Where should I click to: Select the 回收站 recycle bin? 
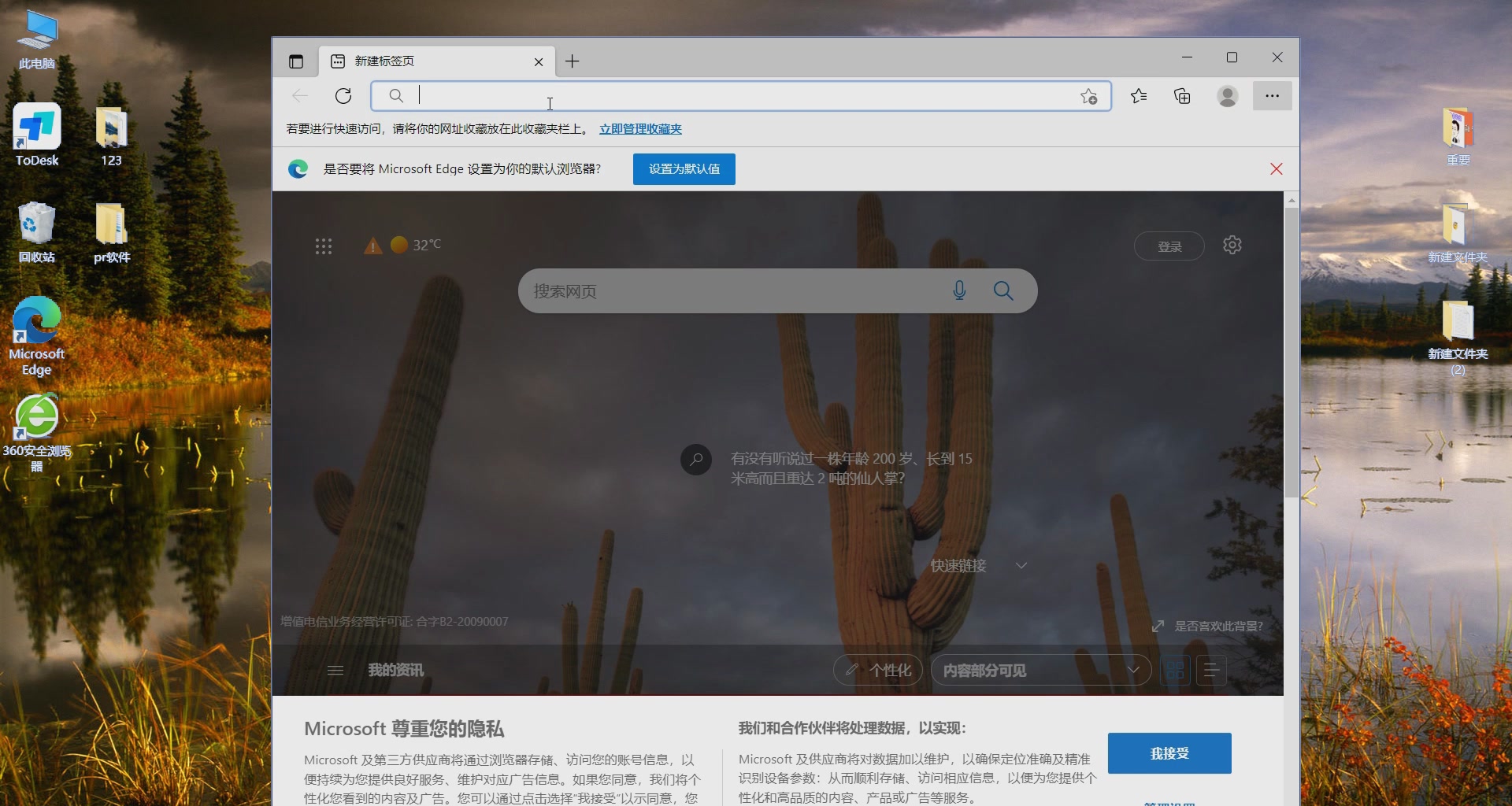[37, 232]
